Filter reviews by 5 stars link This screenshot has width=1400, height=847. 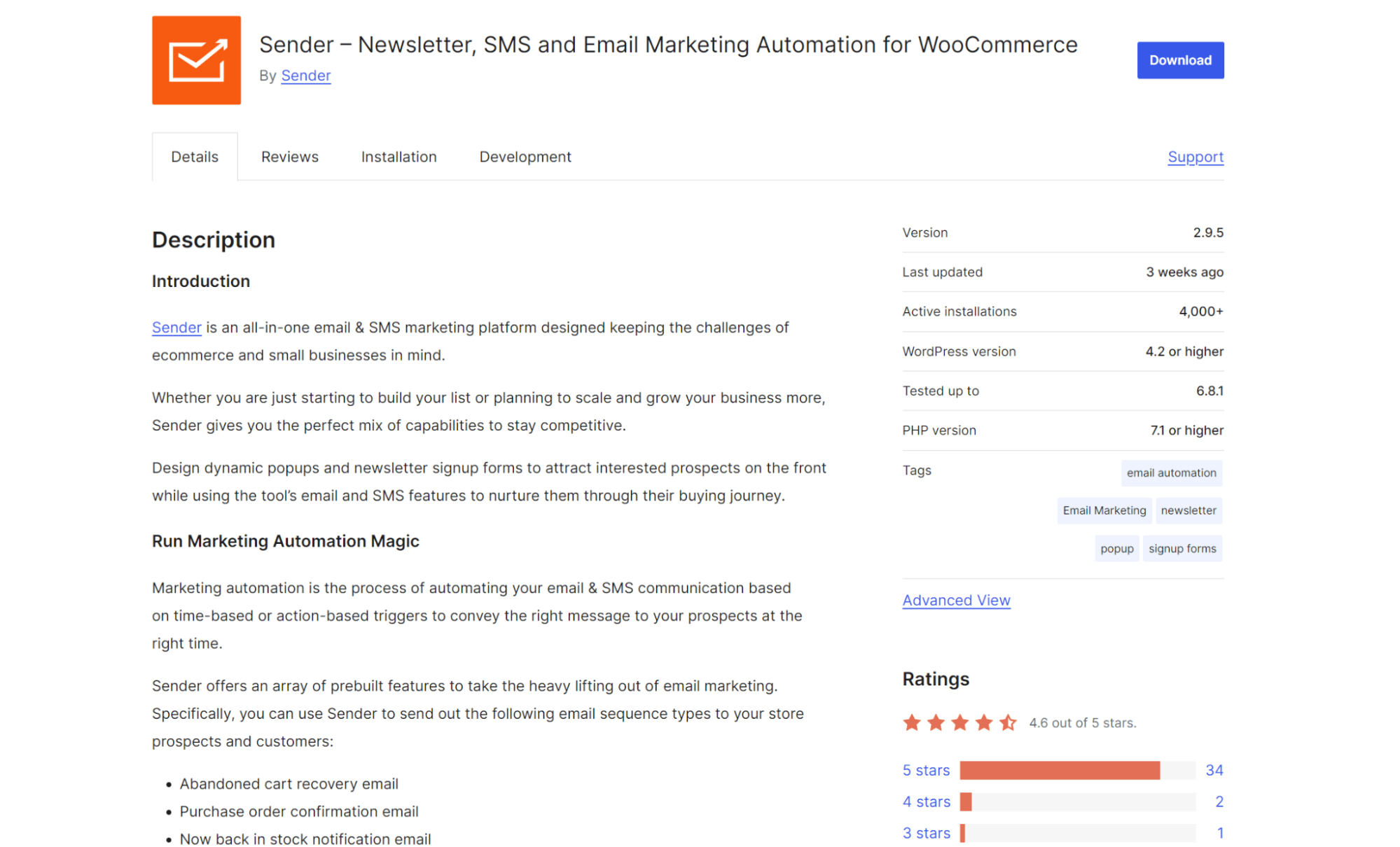click(x=926, y=770)
